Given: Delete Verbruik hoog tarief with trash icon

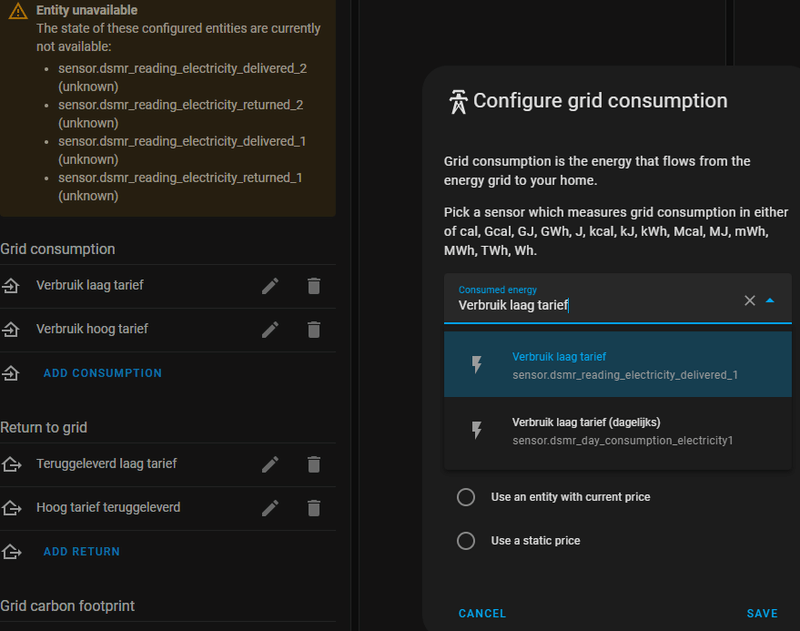Looking at the screenshot, I should [x=314, y=329].
